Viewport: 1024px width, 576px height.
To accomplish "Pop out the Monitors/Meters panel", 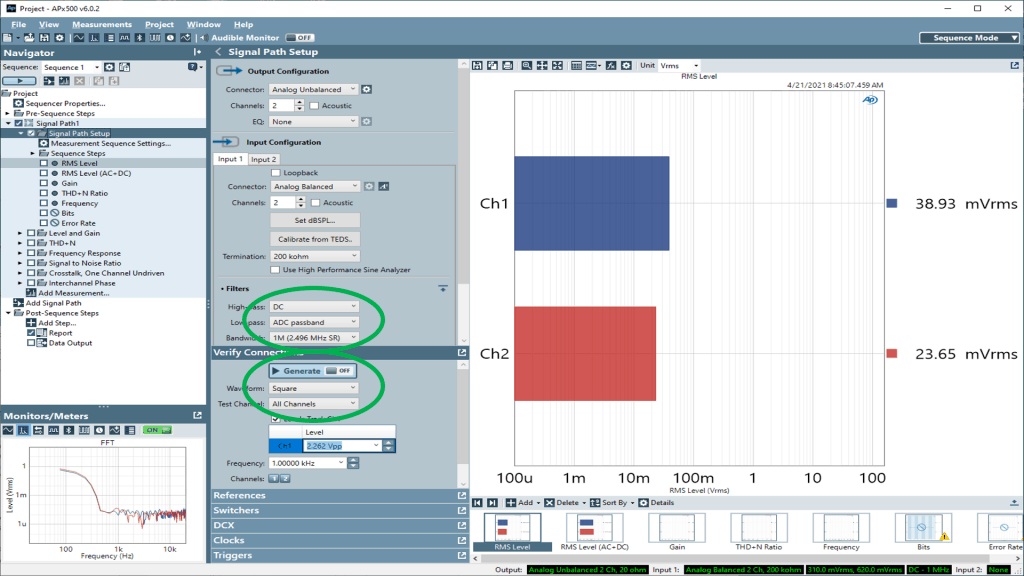I will (198, 416).
